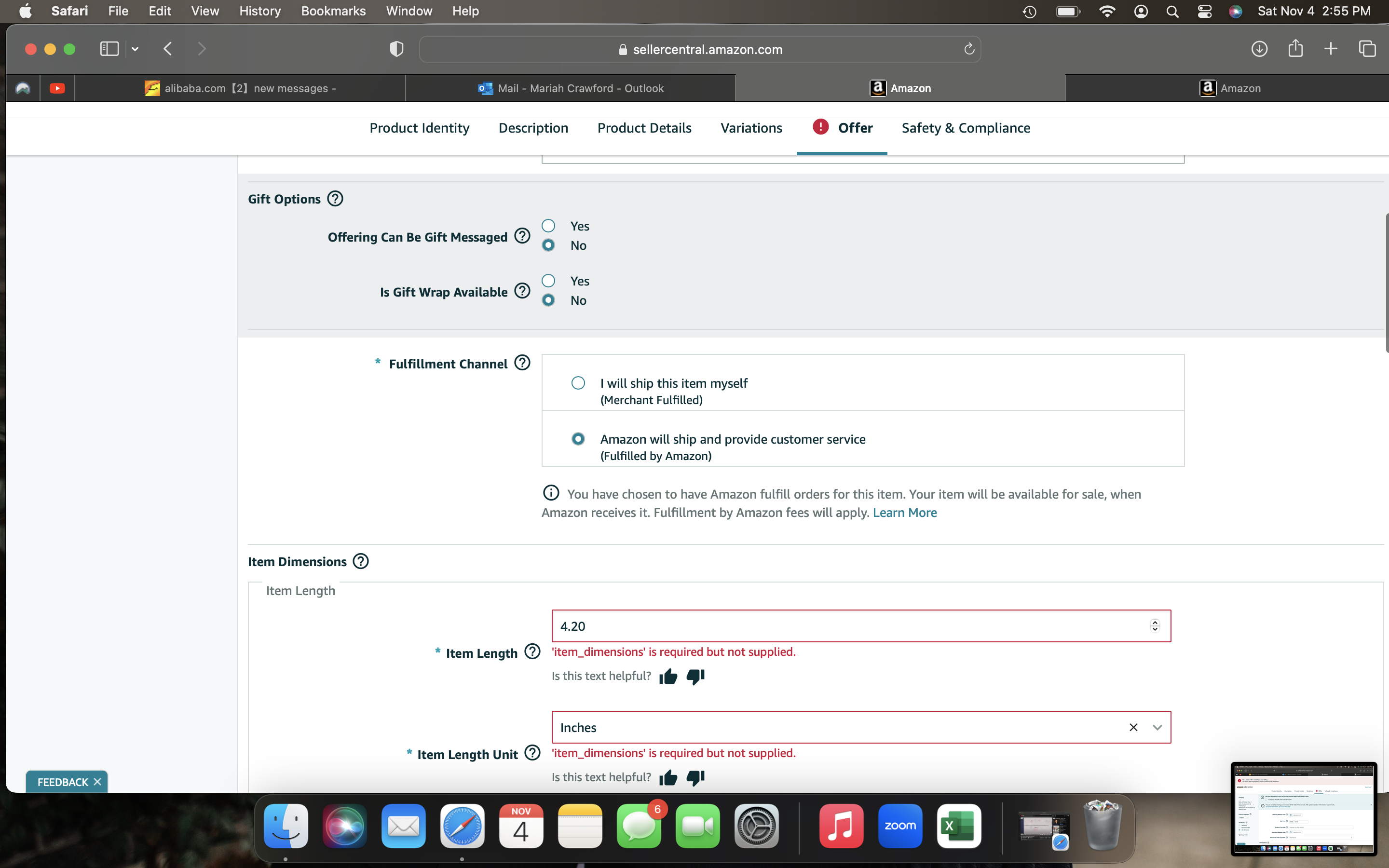
Task: Open the Safari privacy report shield
Action: coord(396,49)
